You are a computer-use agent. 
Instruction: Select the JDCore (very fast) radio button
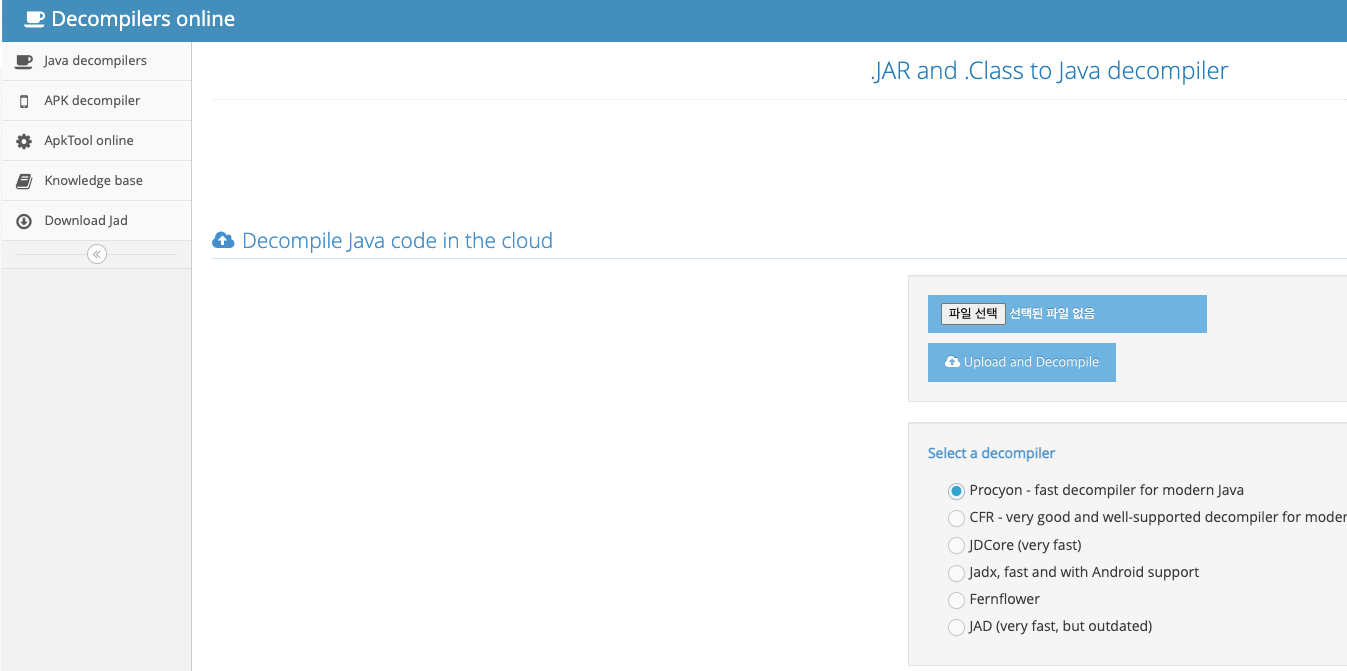point(956,545)
